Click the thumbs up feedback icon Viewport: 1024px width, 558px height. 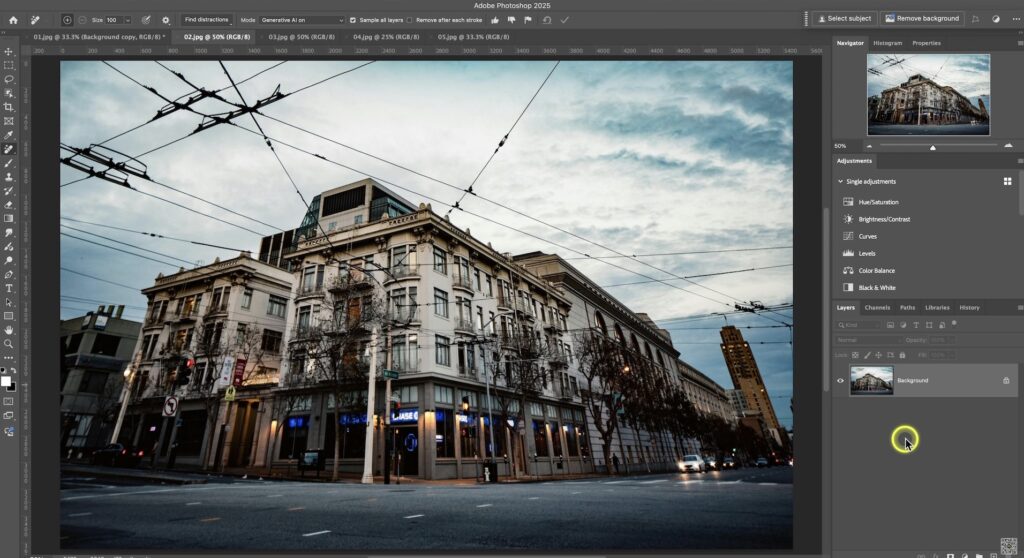[495, 20]
